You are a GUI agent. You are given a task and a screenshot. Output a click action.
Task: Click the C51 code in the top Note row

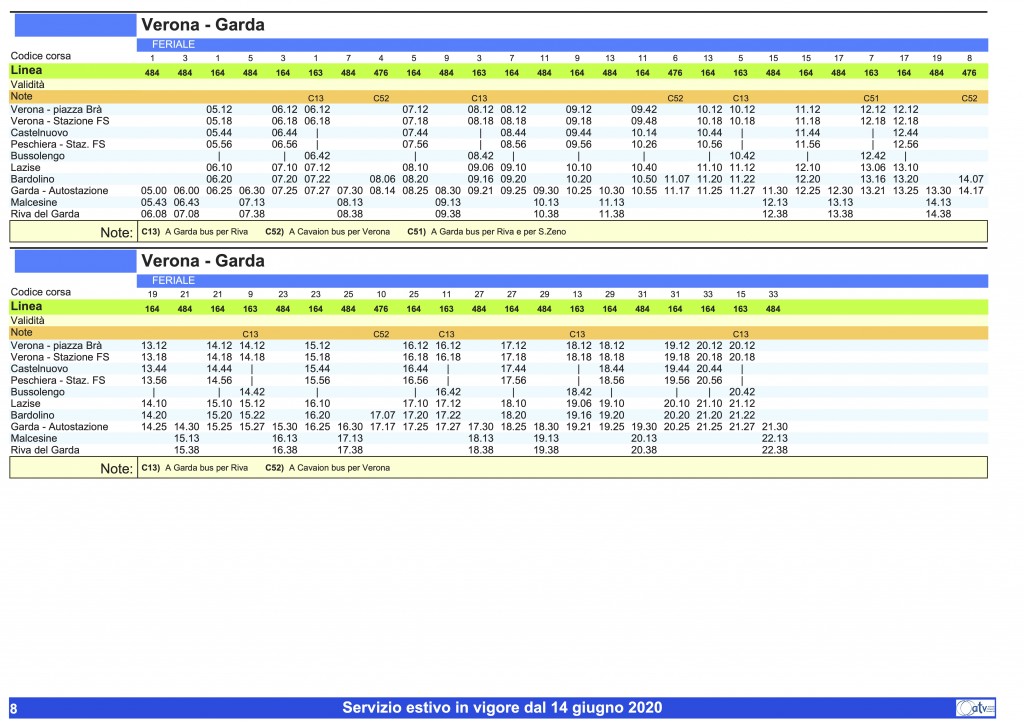(871, 98)
